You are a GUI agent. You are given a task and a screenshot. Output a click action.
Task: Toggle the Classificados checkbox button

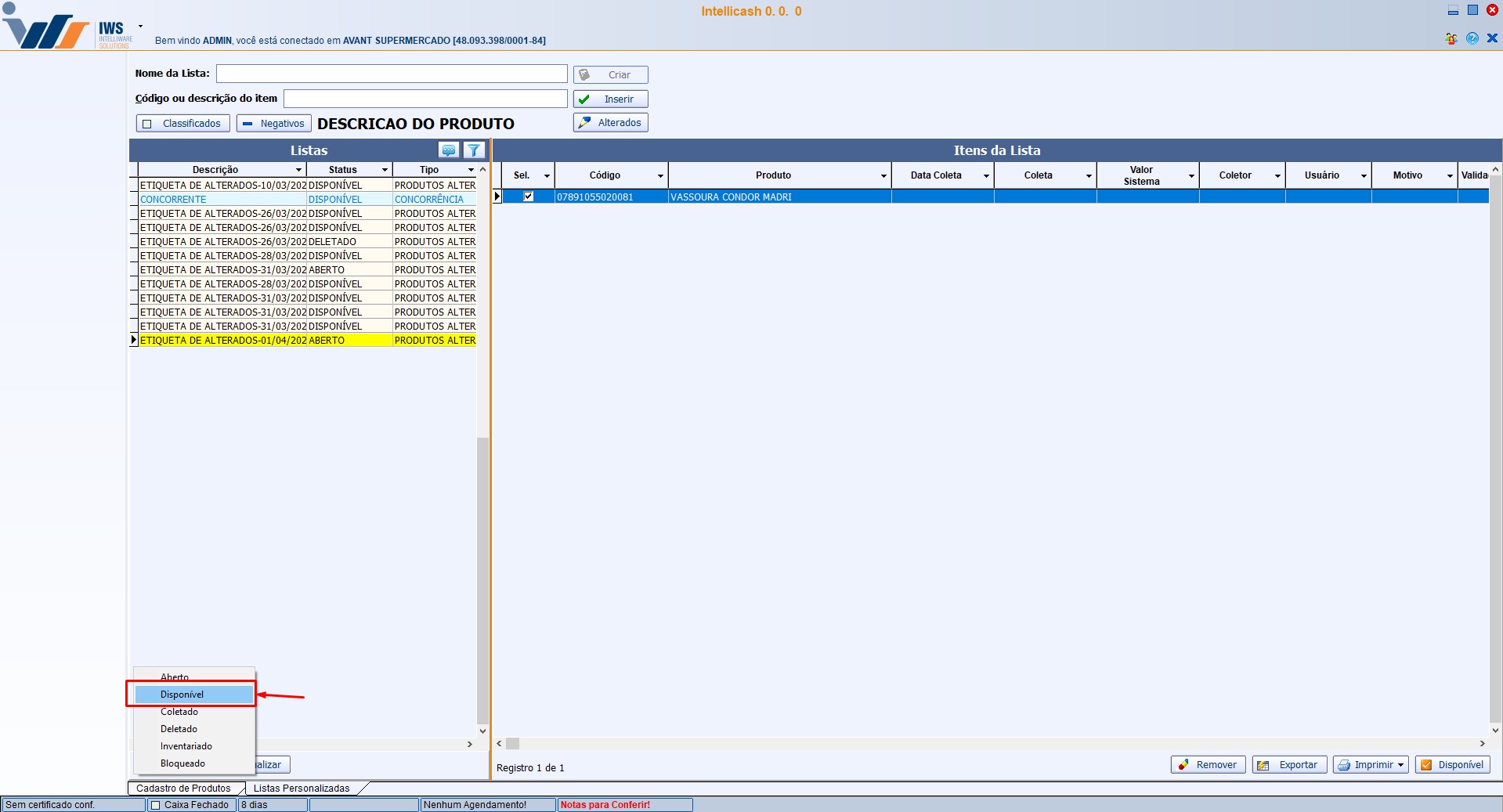click(x=183, y=124)
